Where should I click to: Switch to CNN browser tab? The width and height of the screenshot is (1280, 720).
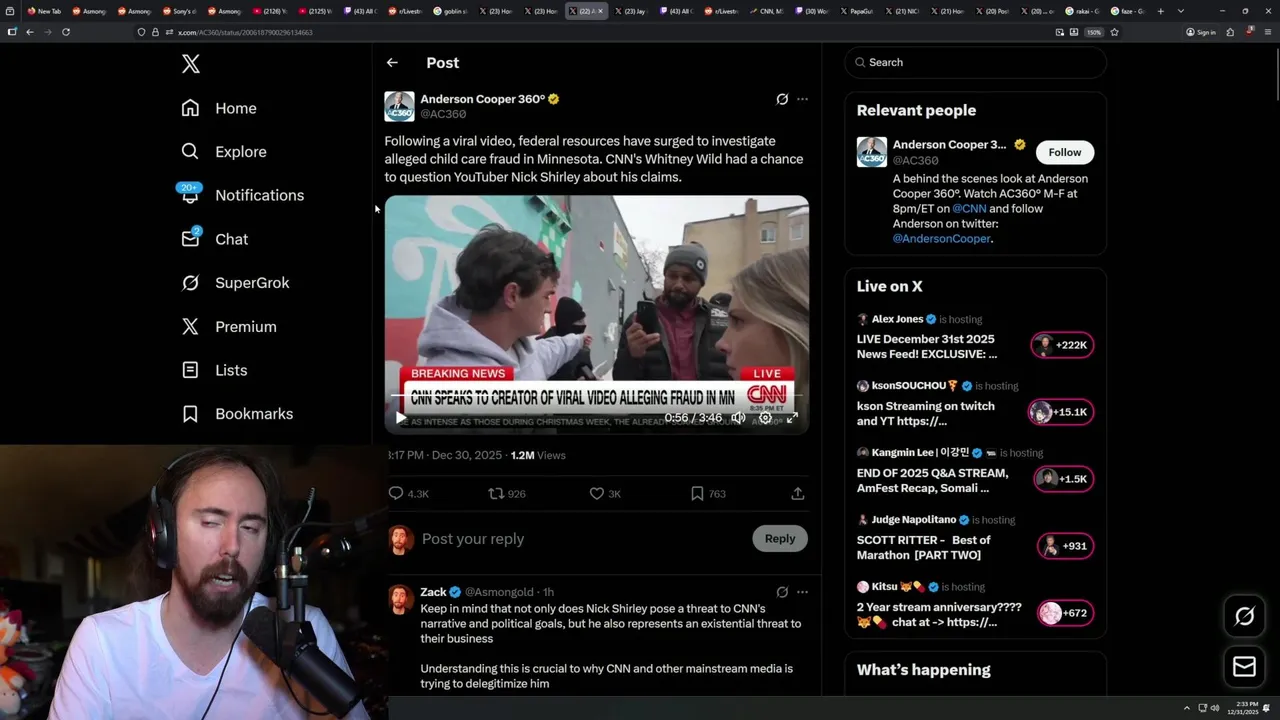(x=767, y=11)
